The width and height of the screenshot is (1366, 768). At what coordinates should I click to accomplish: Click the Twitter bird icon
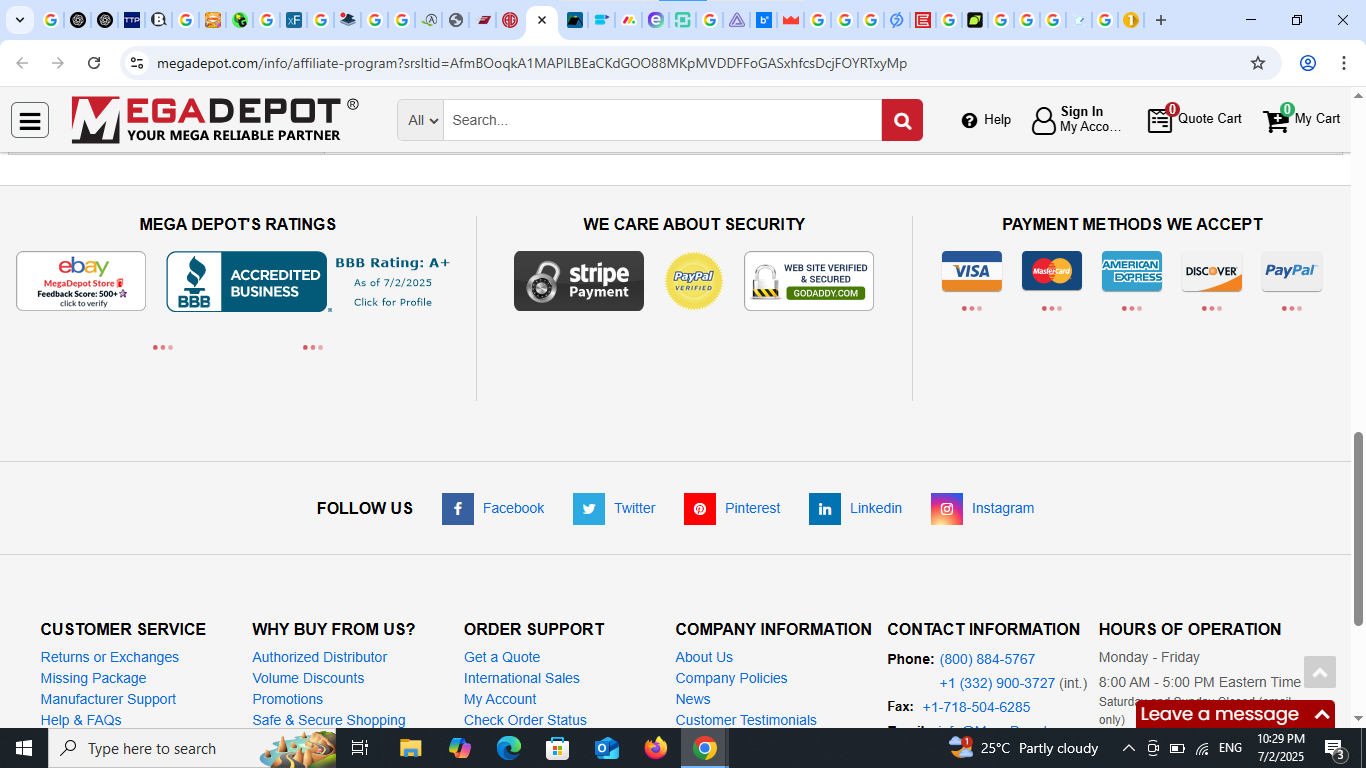[589, 509]
